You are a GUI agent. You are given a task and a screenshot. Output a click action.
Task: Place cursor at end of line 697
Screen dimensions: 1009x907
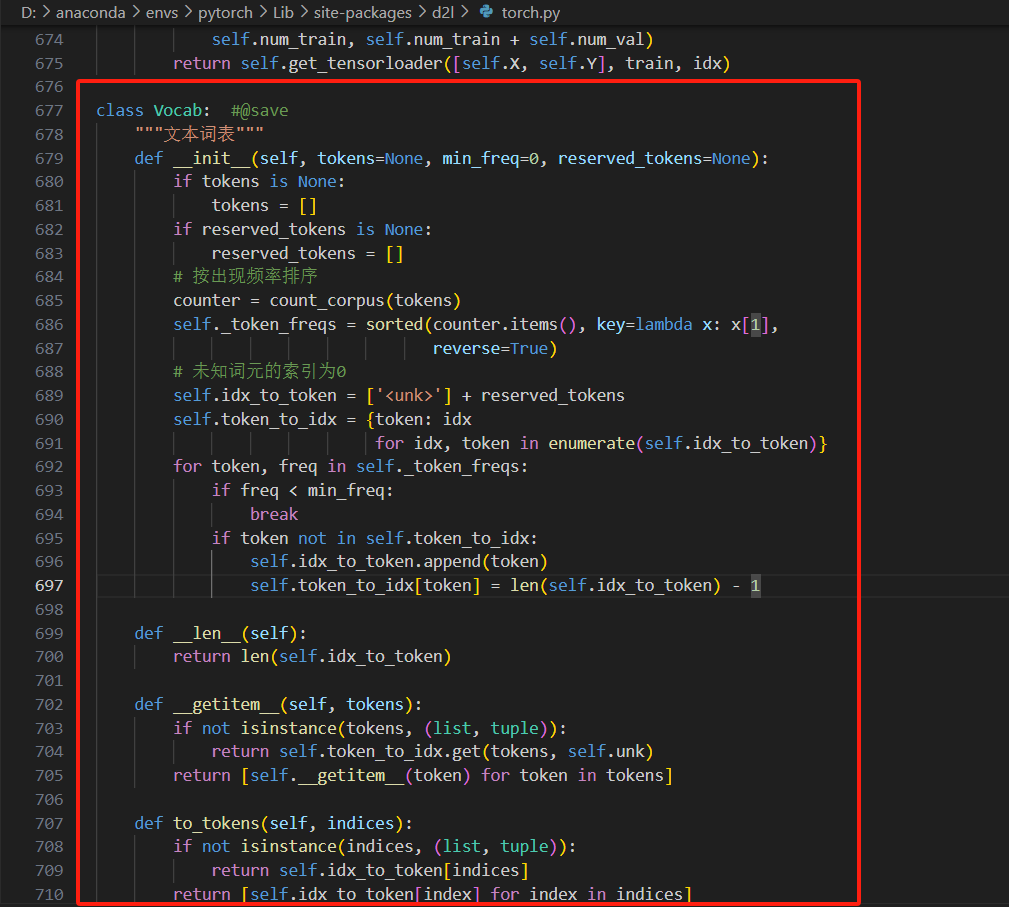[762, 586]
